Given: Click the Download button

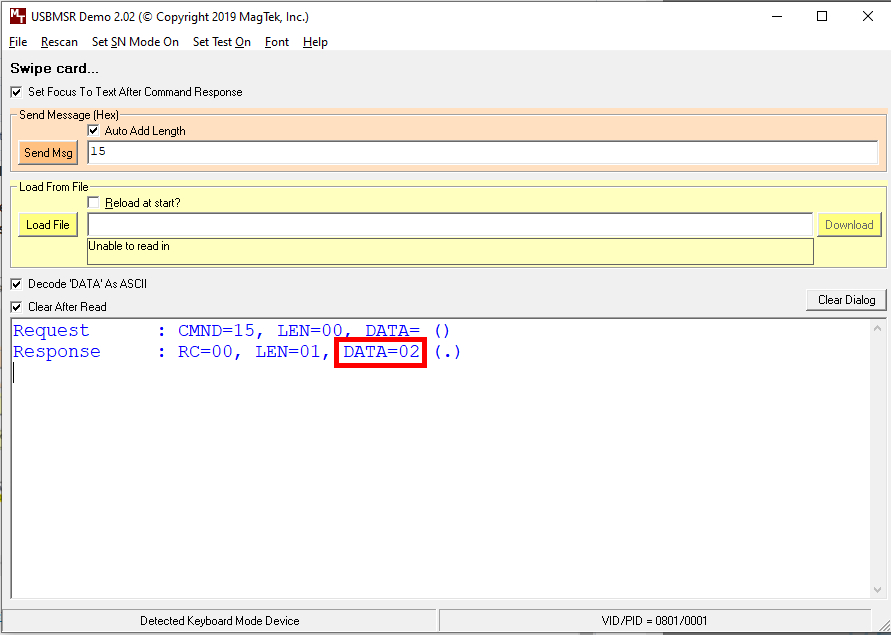Looking at the screenshot, I should pyautogui.click(x=849, y=225).
